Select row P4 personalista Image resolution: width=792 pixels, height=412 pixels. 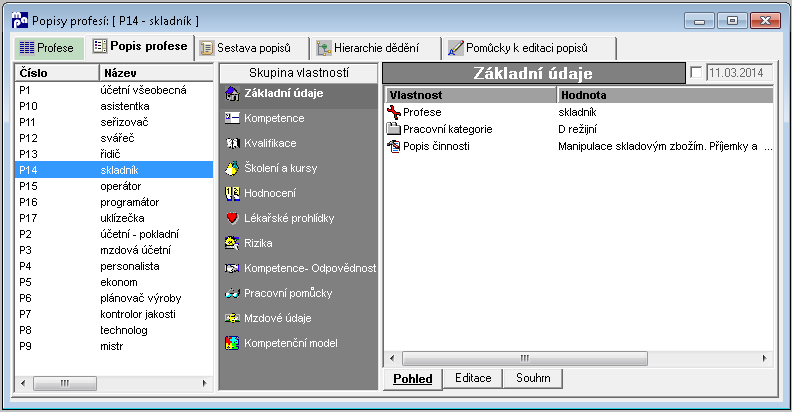(114, 266)
